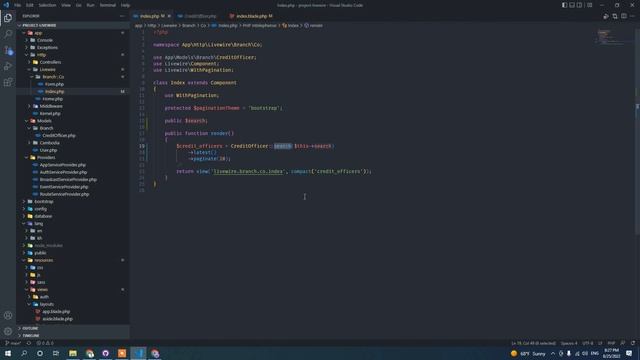640x360 pixels.
Task: Click the Task View icon in taskbar
Action: pyautogui.click(x=56, y=353)
